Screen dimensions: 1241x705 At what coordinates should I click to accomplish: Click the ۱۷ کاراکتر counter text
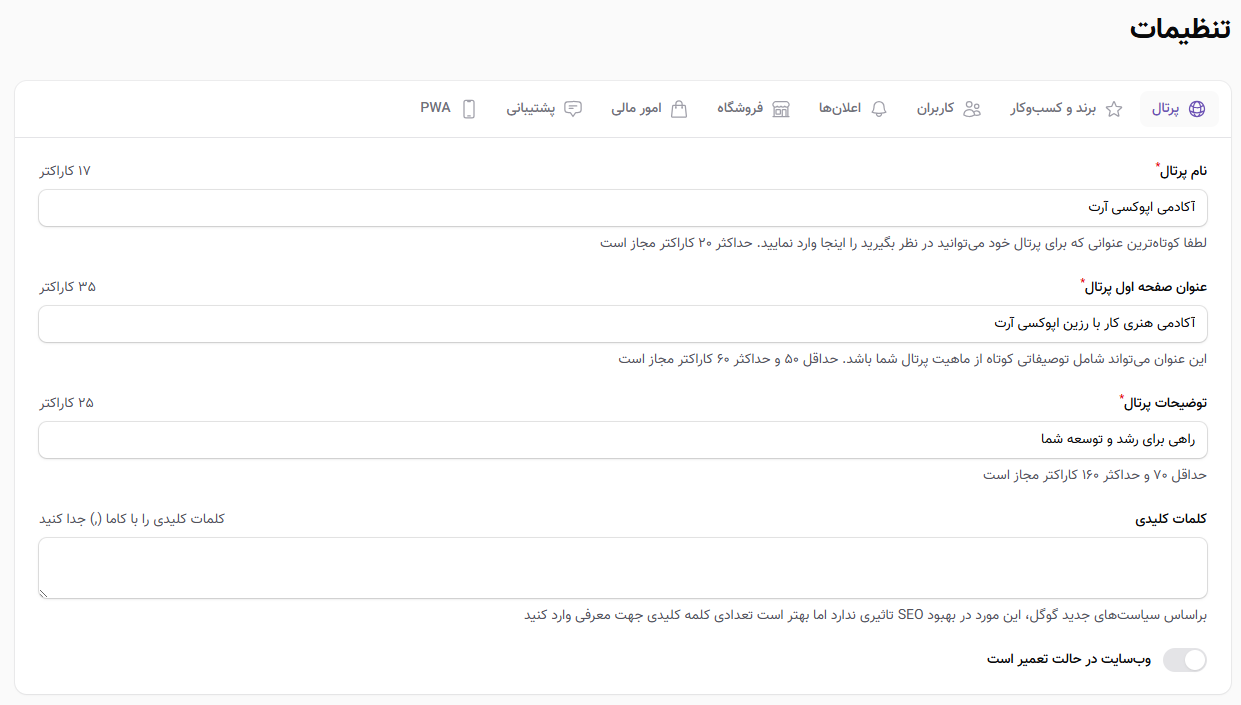point(65,171)
